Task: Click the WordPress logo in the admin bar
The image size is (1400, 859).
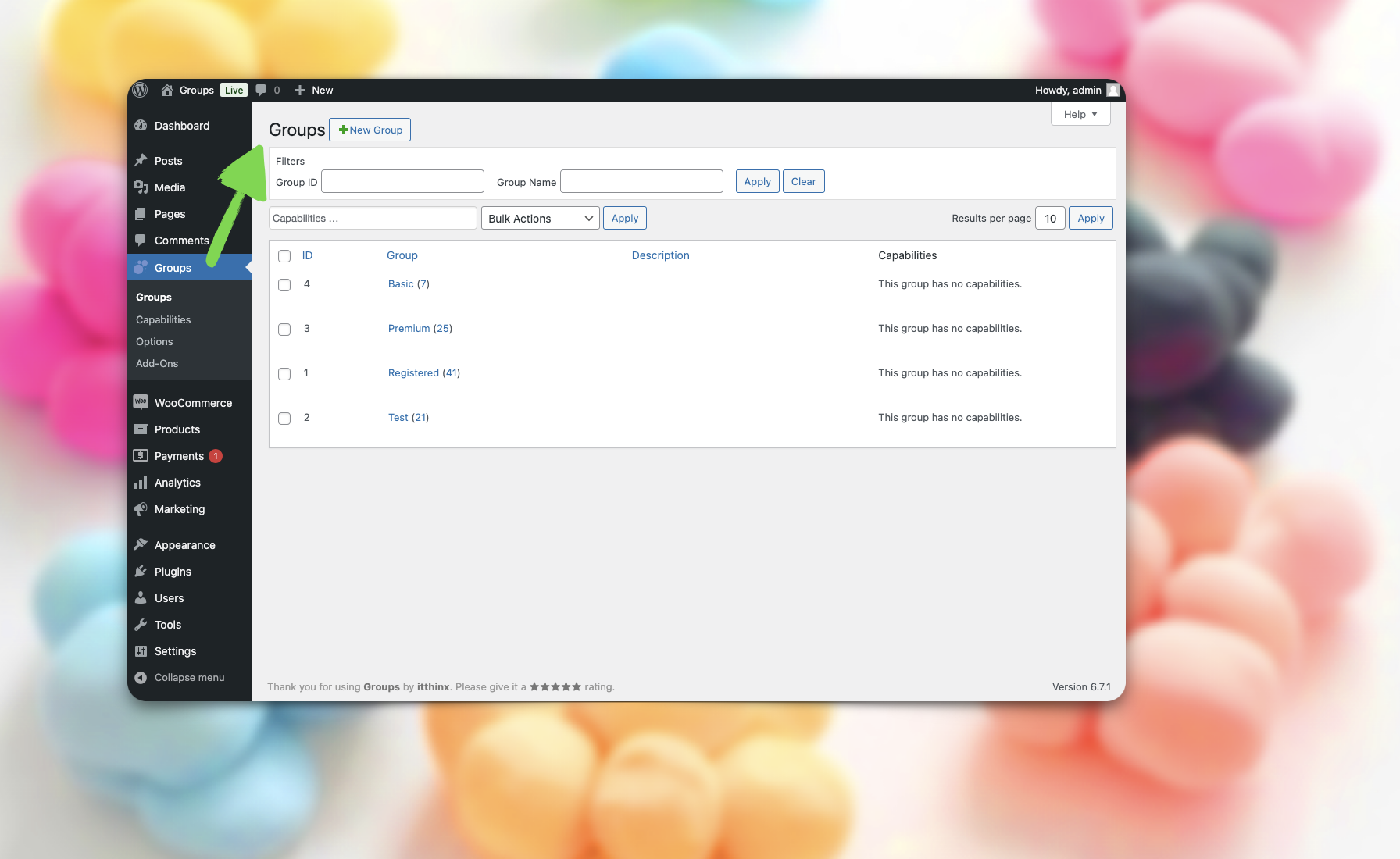Action: pos(140,90)
